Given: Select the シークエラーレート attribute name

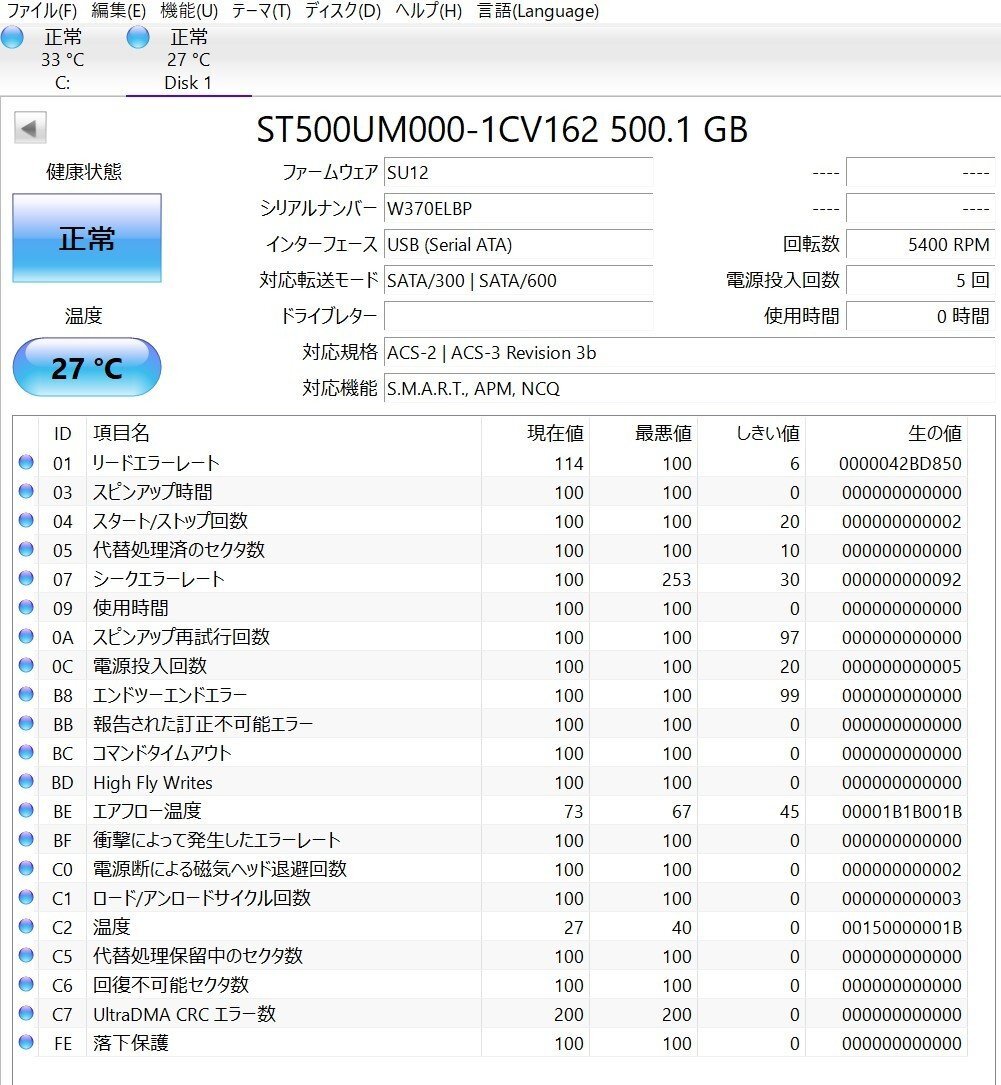Looking at the screenshot, I should point(158,579).
